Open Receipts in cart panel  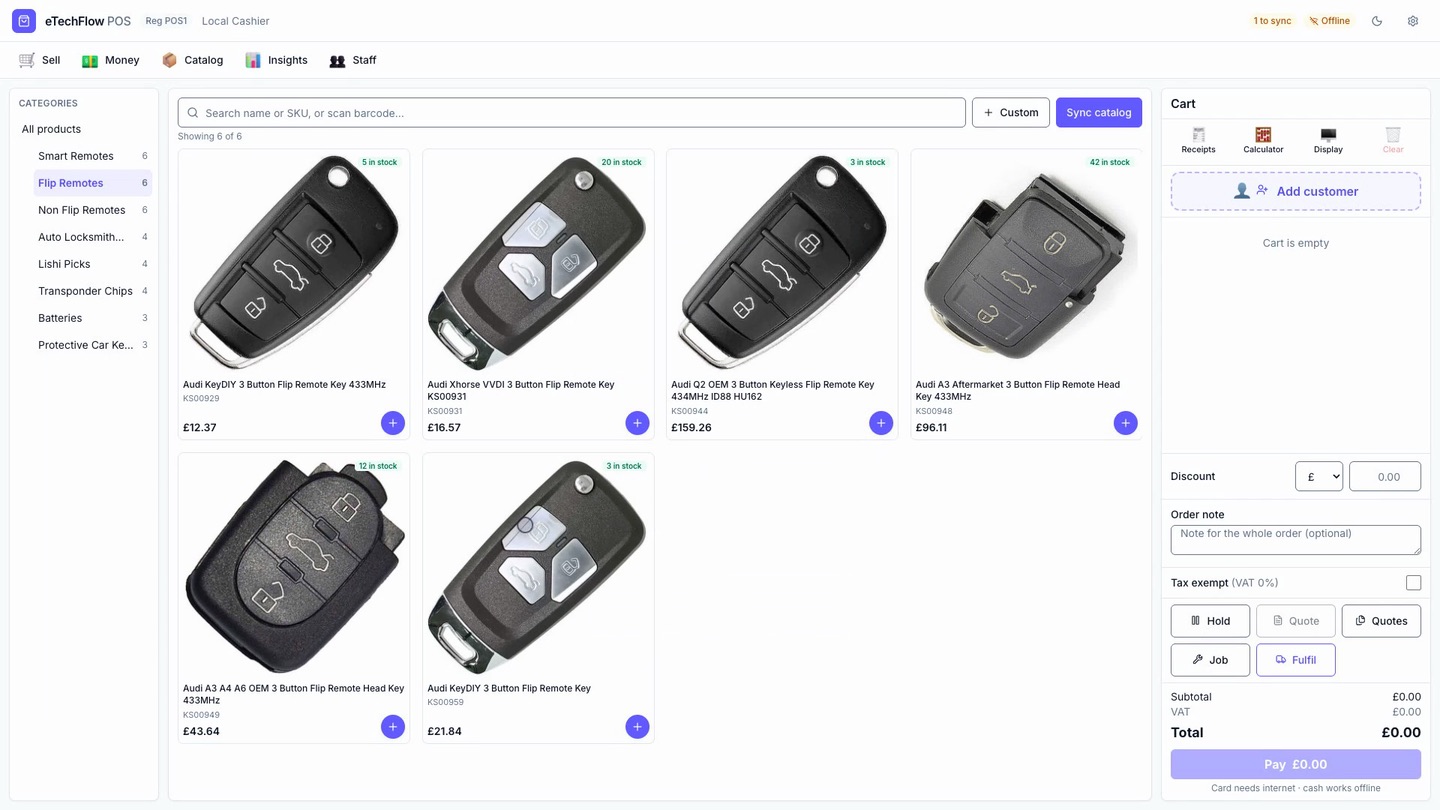tap(1198, 140)
